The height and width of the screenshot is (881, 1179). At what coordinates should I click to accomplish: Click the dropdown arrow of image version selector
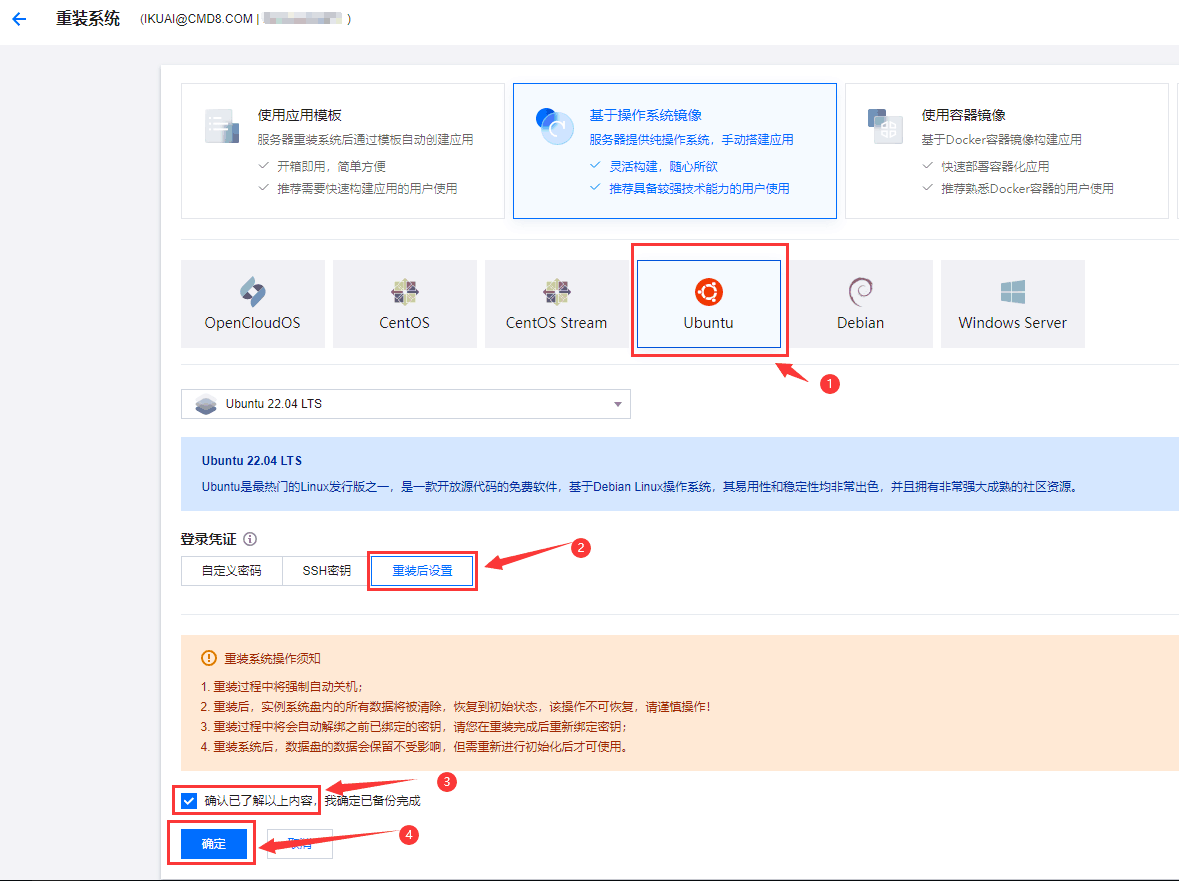618,404
